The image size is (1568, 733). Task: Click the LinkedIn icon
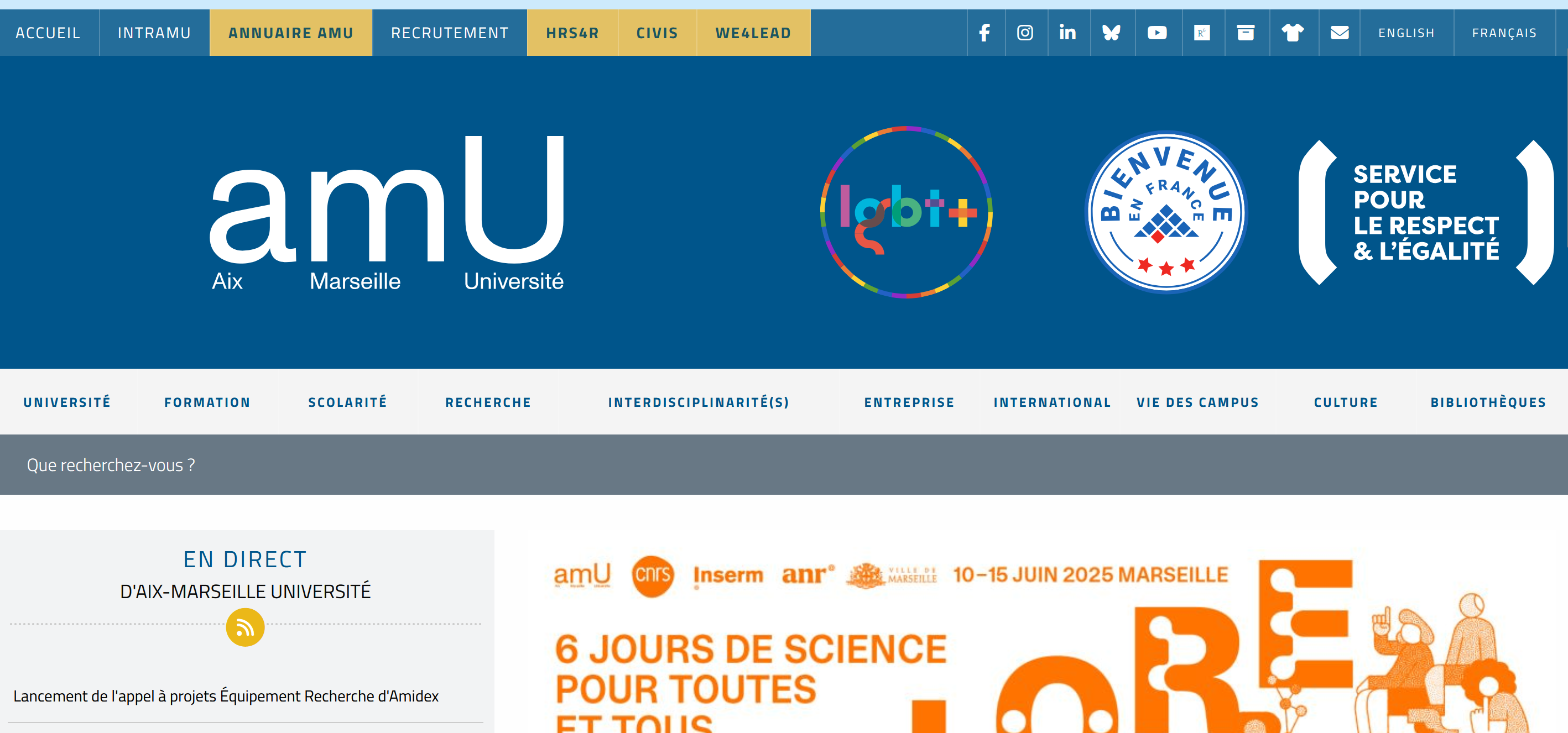1067,33
